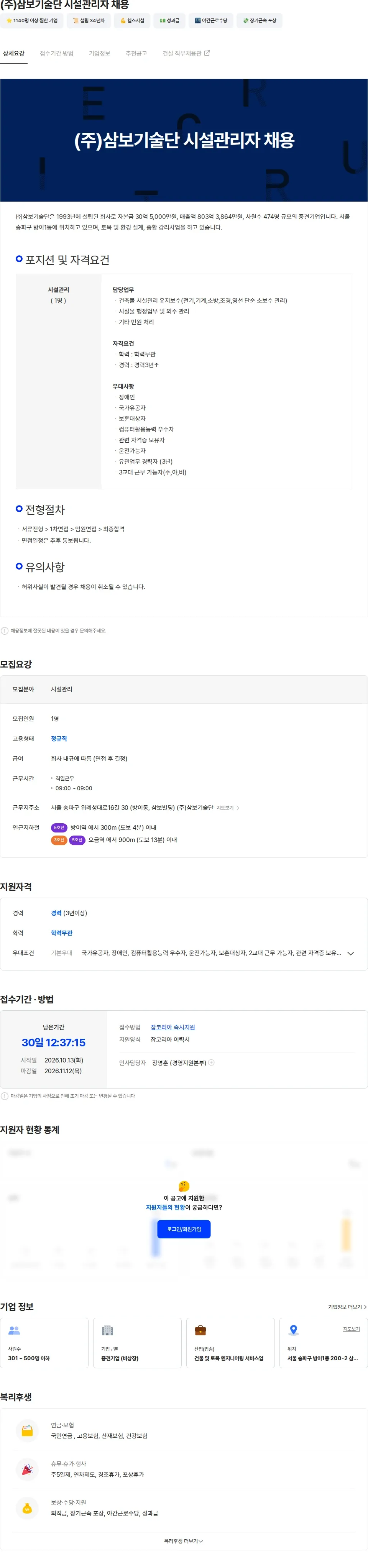Click the people icon in the 사원수 card
The width and height of the screenshot is (368, 1568).
pyautogui.click(x=14, y=1331)
